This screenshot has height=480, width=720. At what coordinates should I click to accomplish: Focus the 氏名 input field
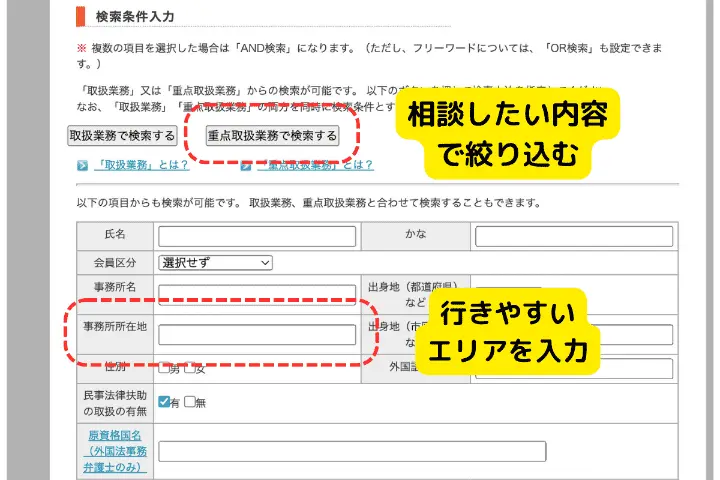click(x=257, y=237)
